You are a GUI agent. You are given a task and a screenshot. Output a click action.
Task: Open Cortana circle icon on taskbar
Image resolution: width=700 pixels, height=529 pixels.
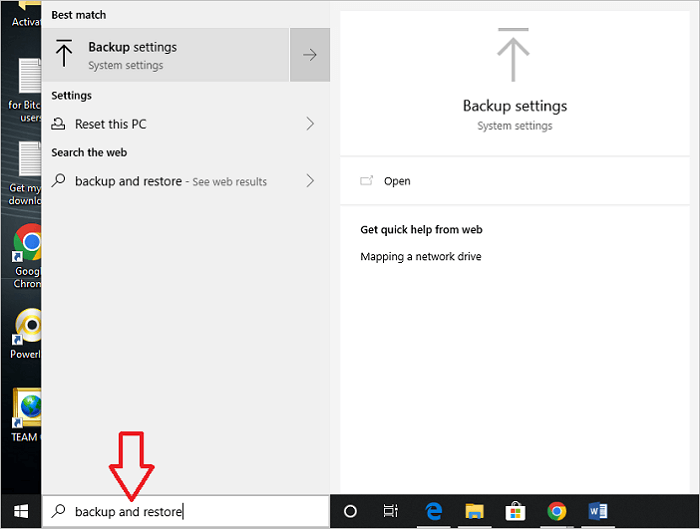click(350, 511)
